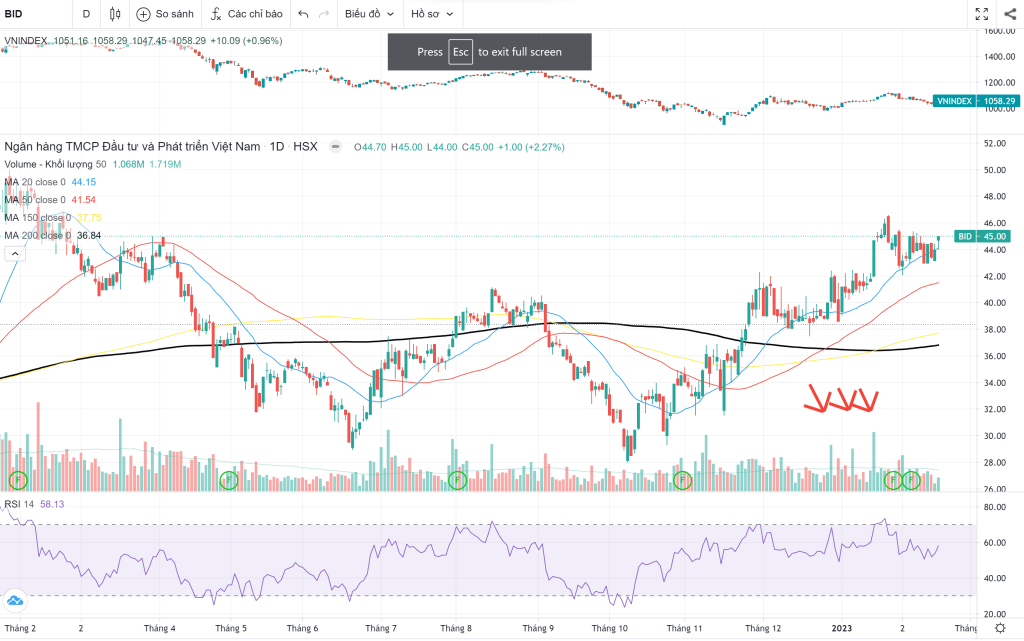The height and width of the screenshot is (641, 1024).
Task: Toggle the MA 200 close indicator legend
Action: (37, 236)
